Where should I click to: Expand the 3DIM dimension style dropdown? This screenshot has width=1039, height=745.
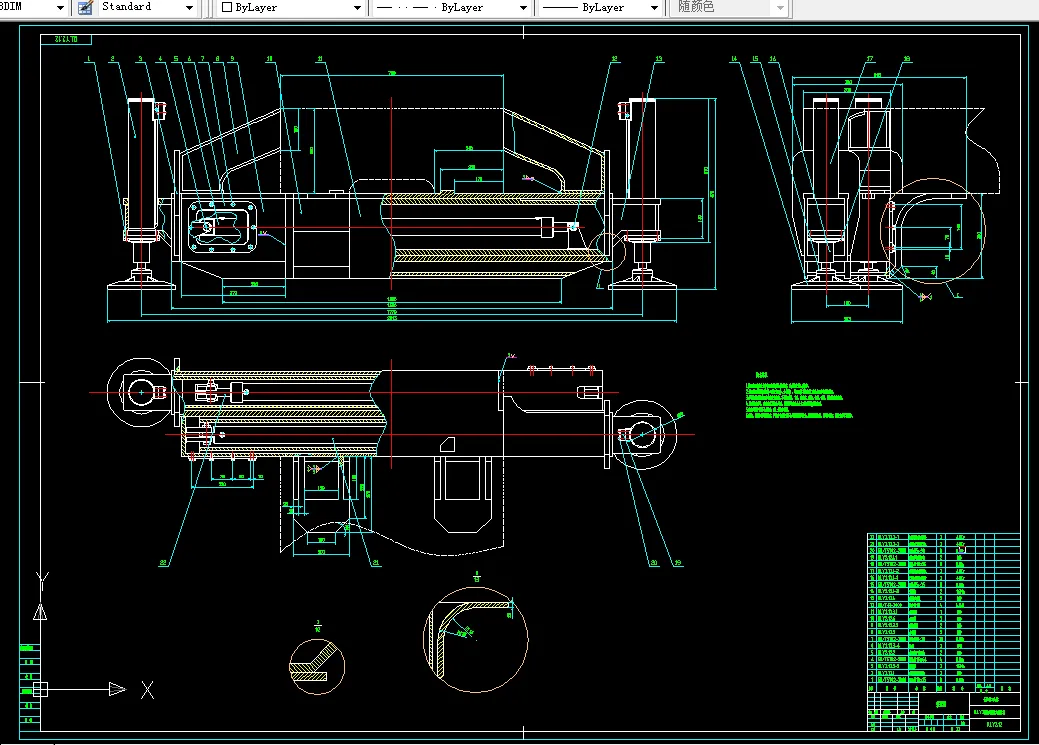coord(60,7)
